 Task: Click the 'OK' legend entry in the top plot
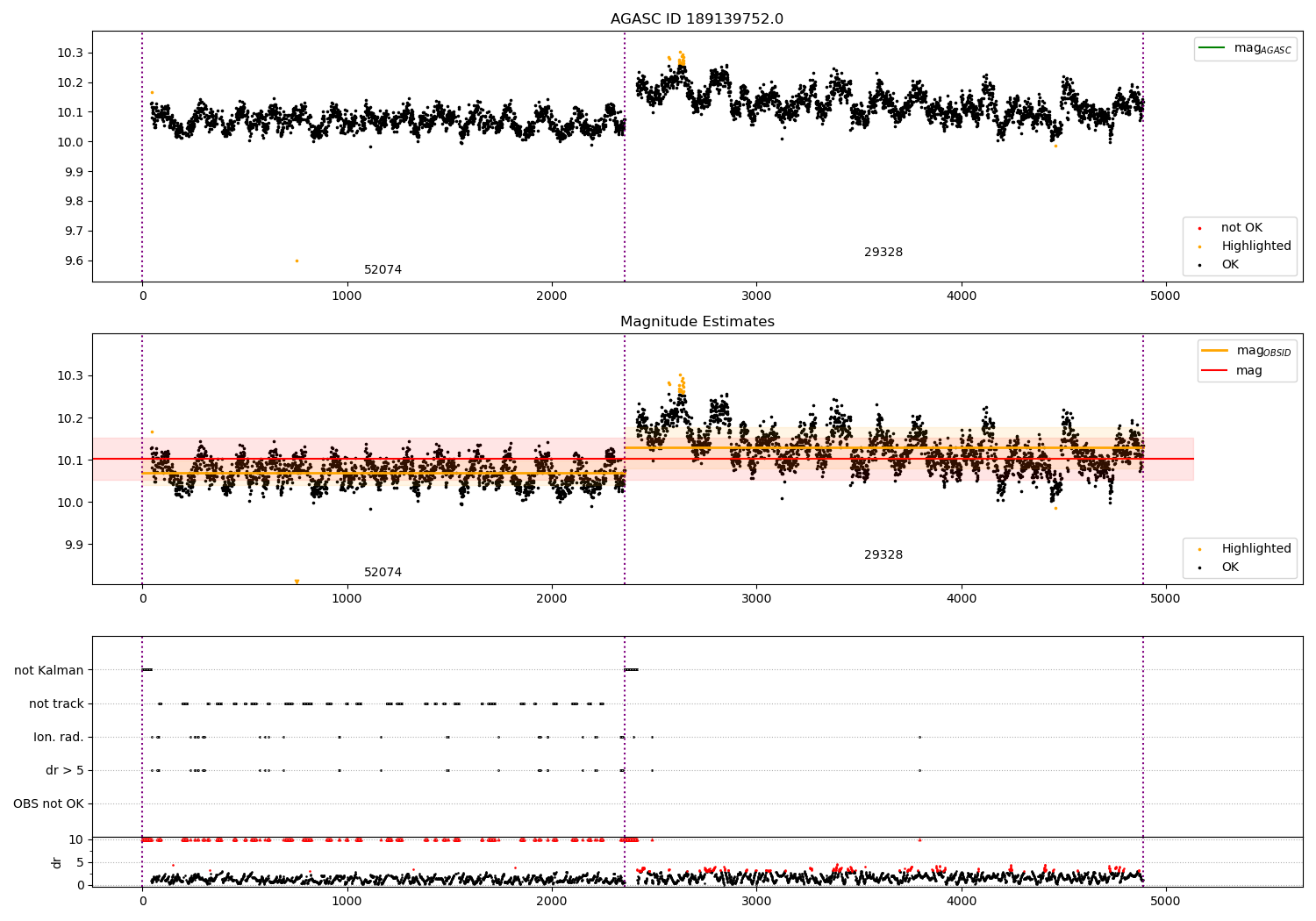[1219, 265]
